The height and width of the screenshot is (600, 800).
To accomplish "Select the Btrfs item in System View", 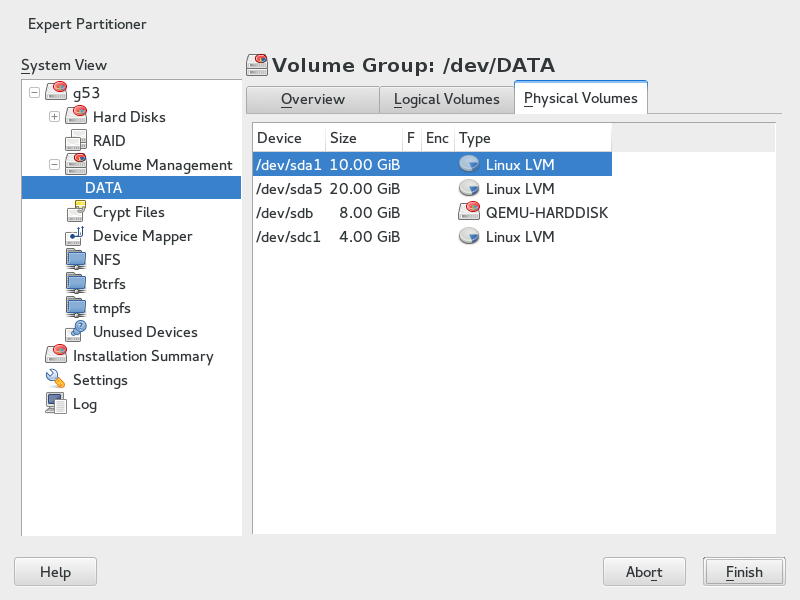I will 109,284.
